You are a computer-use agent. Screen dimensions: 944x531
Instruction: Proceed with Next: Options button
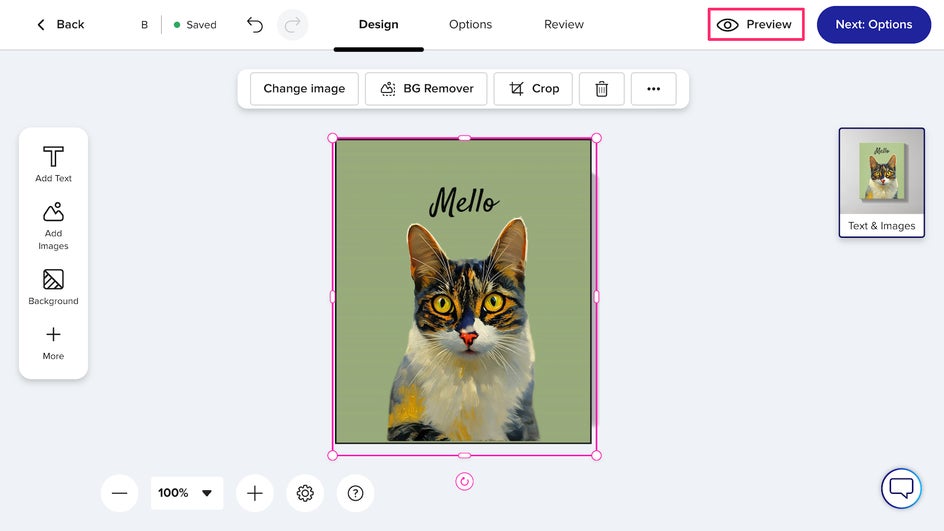[874, 25]
